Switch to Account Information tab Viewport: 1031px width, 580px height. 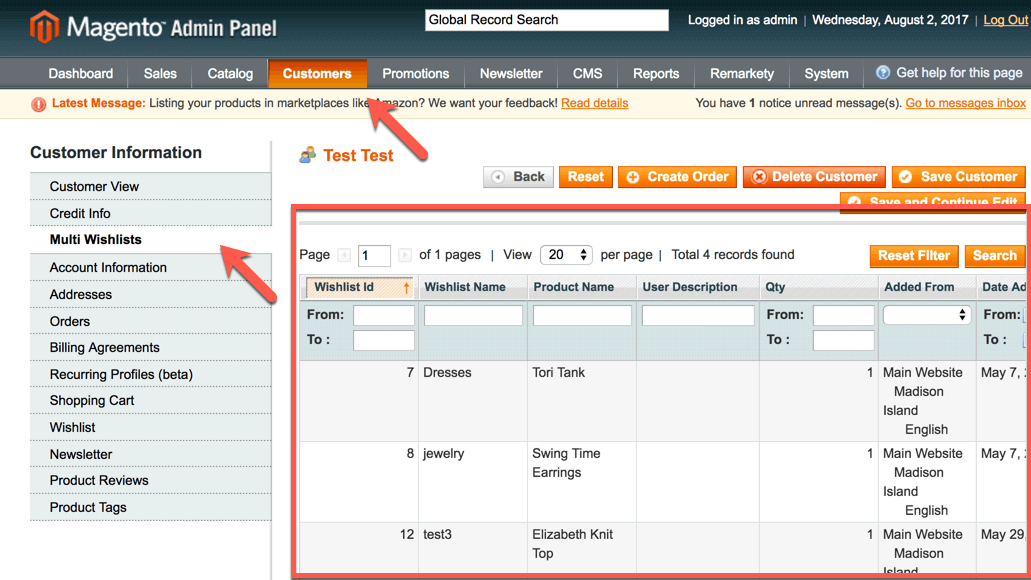108,267
